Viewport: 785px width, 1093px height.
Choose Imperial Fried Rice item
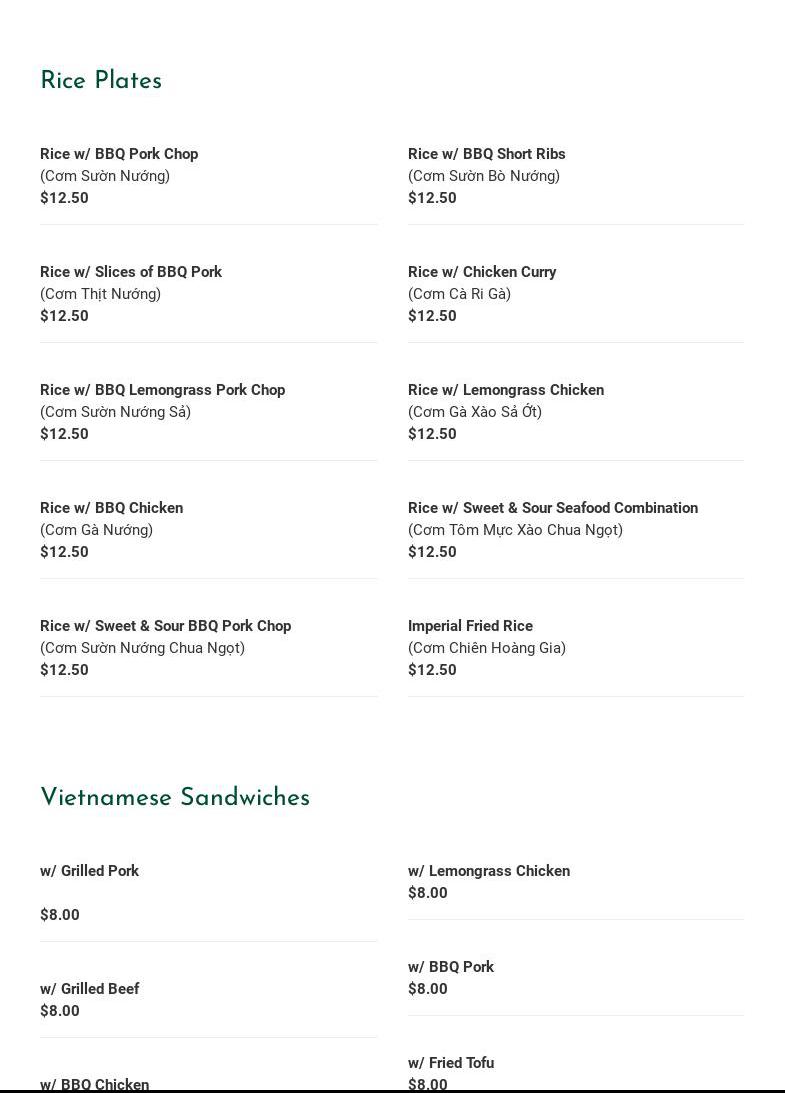click(470, 626)
